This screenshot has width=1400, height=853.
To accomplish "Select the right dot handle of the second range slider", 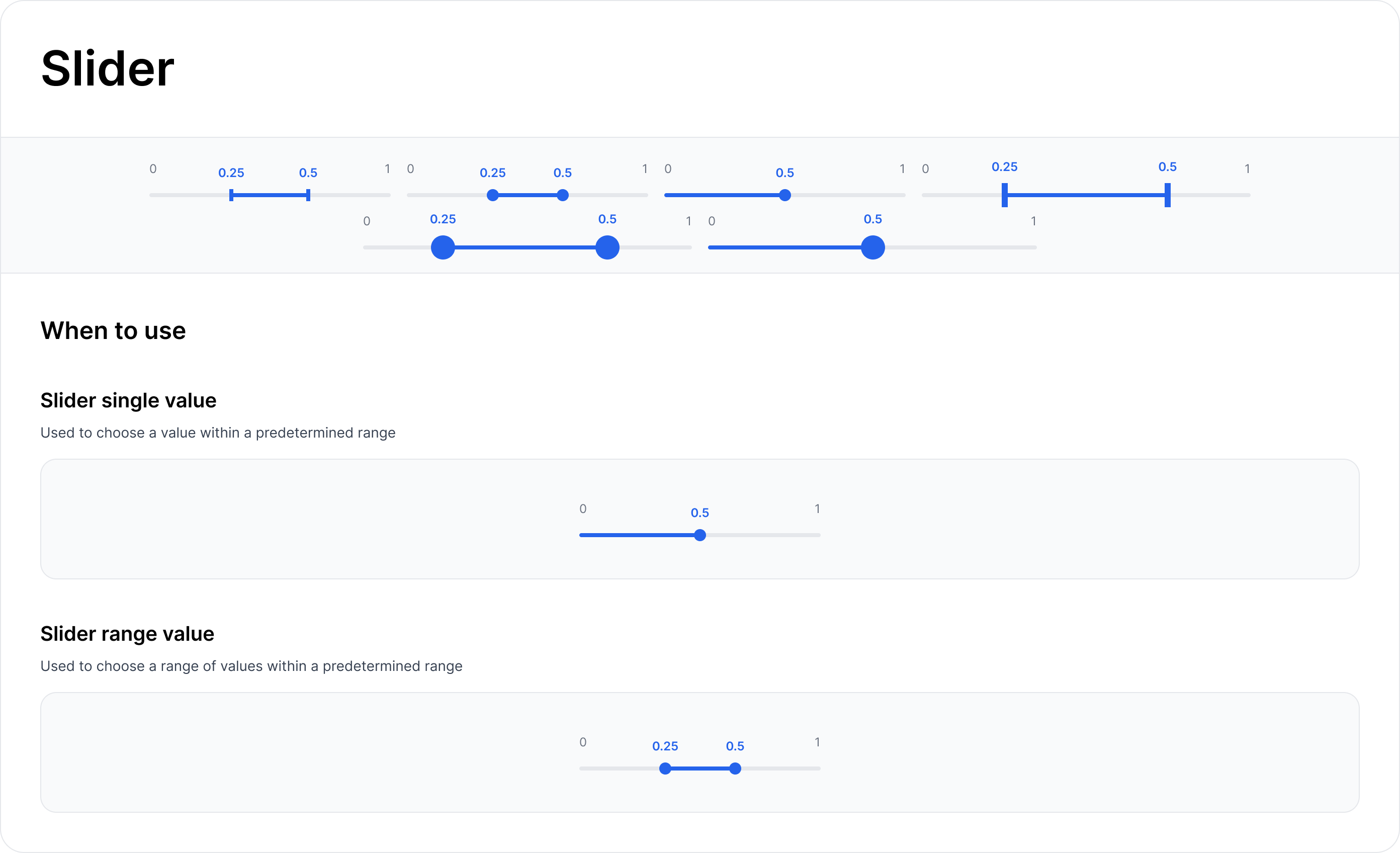I will (563, 195).
